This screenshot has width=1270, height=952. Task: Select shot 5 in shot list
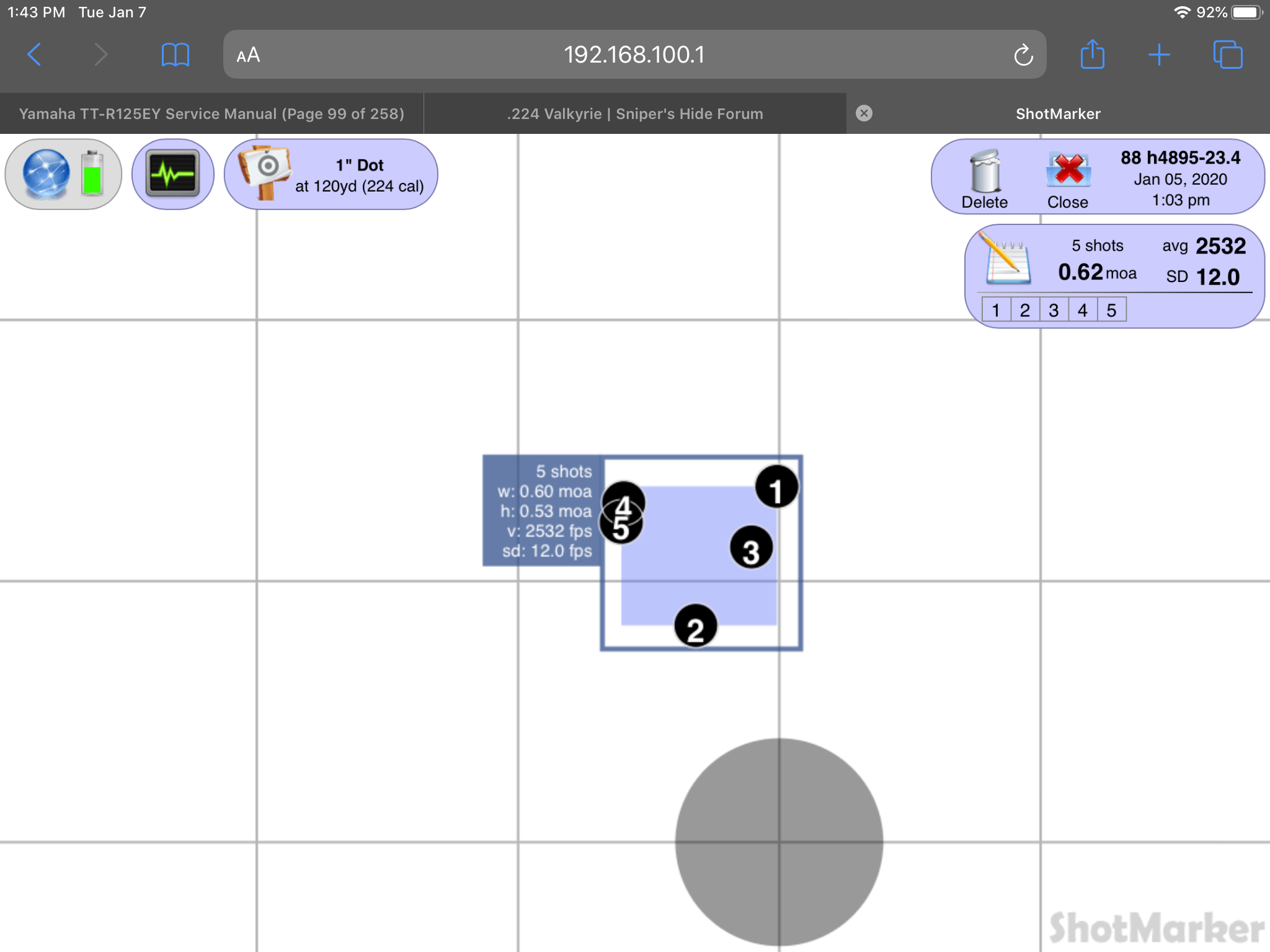click(1111, 310)
